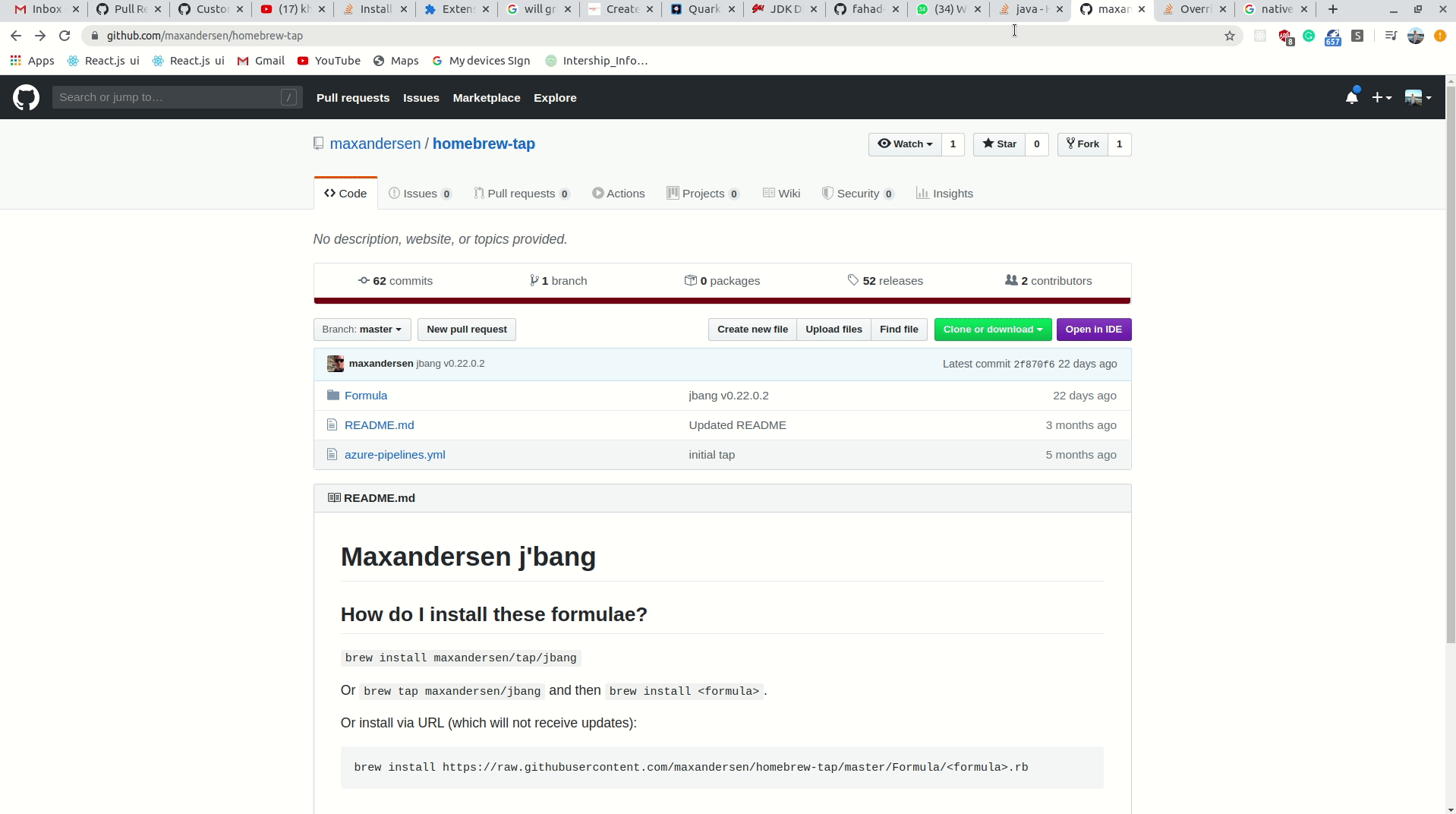Open the notifications bell
This screenshot has width=1456, height=814.
[x=1351, y=97]
